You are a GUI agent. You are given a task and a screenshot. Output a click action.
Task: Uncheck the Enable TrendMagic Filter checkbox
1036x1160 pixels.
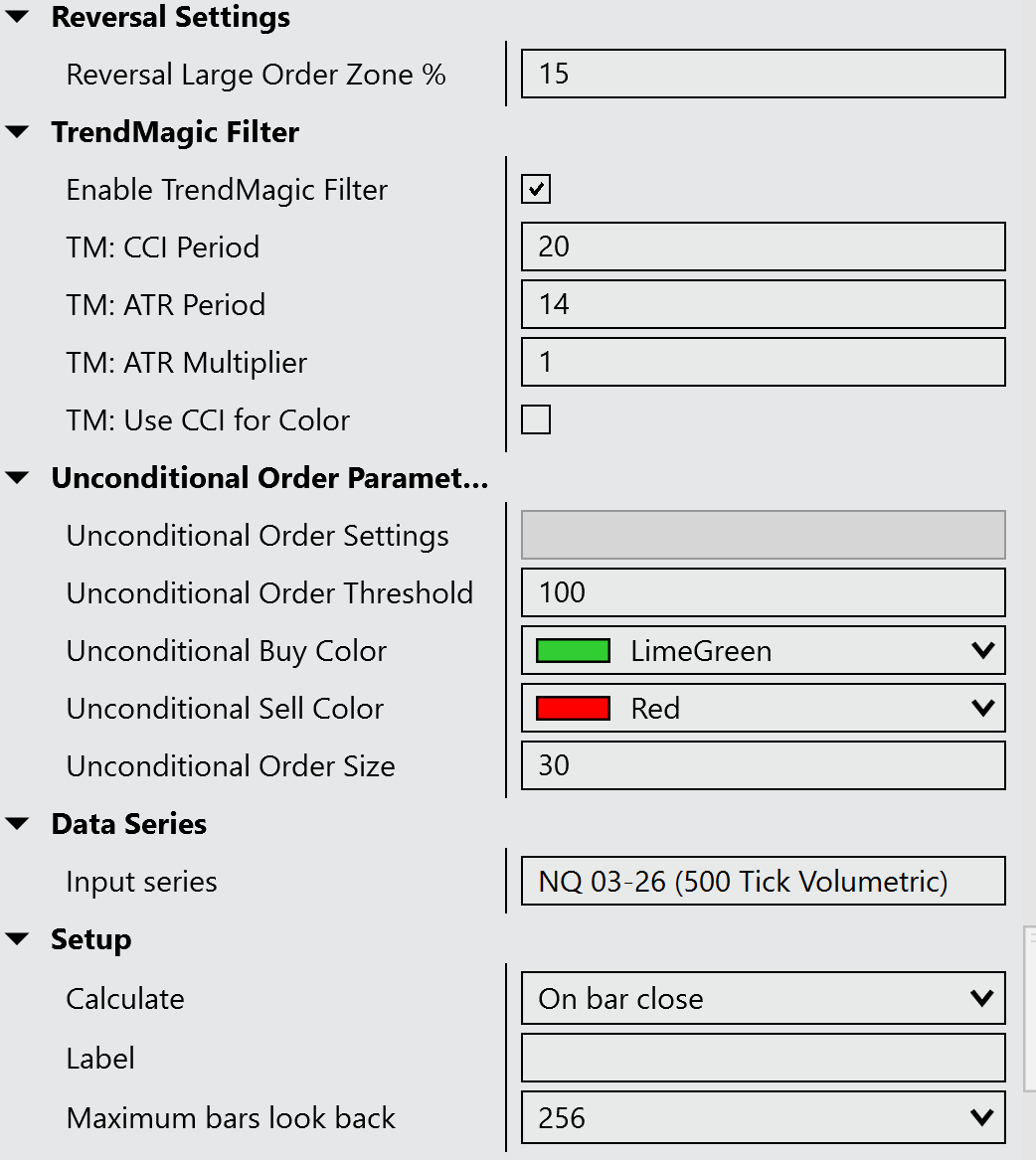pyautogui.click(x=536, y=189)
